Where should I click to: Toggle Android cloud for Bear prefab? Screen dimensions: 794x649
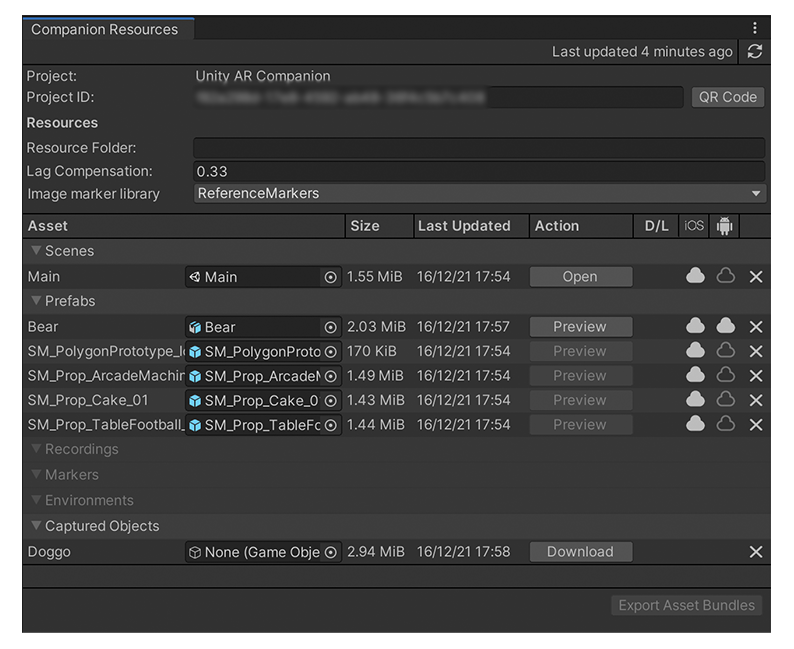coord(726,327)
